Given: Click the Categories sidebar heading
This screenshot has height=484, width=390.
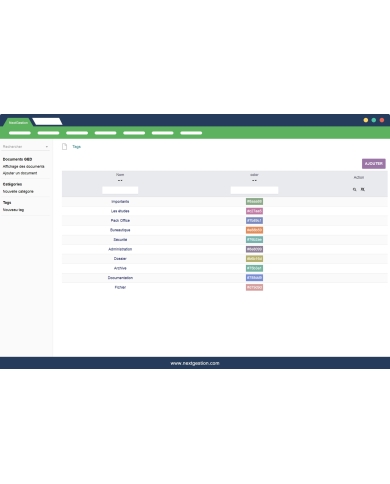Looking at the screenshot, I should (12, 184).
